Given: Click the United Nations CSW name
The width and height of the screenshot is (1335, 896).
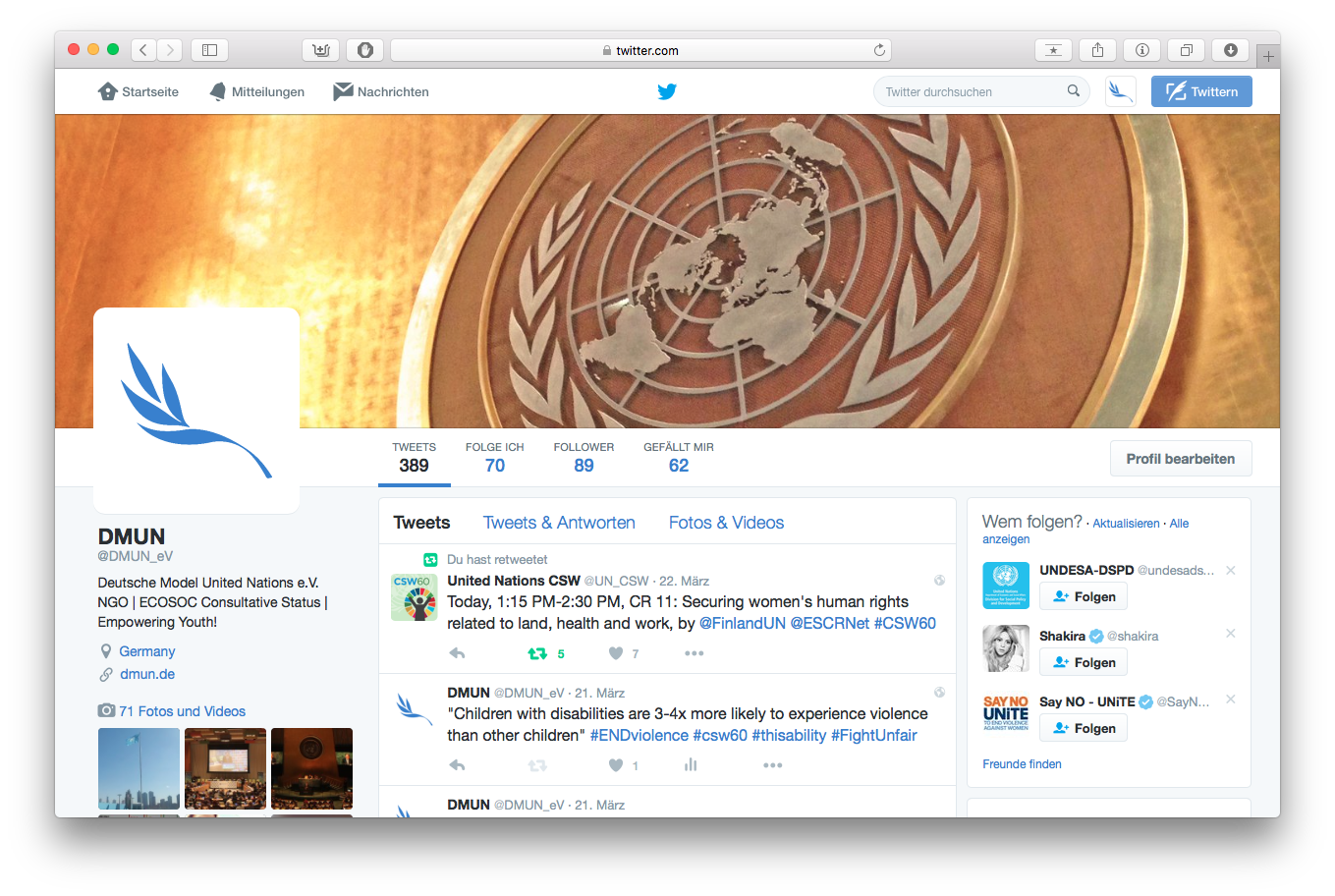Looking at the screenshot, I should [x=514, y=581].
